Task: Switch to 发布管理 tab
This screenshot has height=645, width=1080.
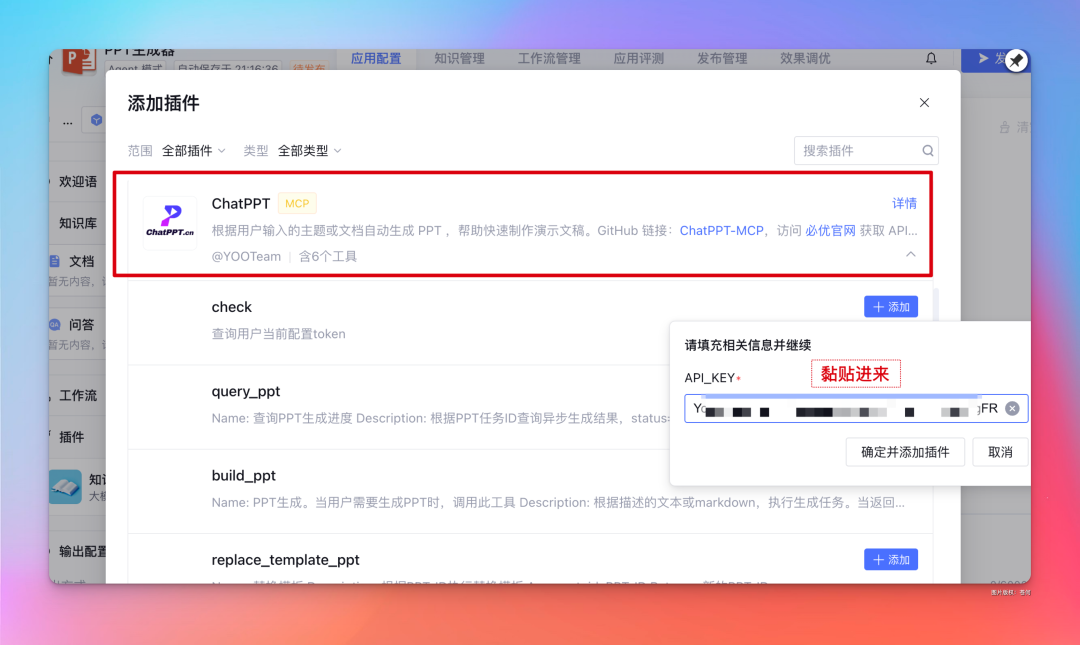Action: pos(722,59)
